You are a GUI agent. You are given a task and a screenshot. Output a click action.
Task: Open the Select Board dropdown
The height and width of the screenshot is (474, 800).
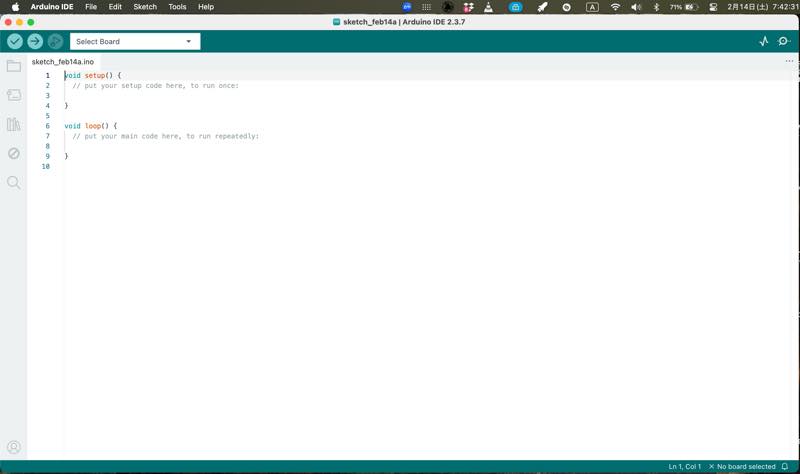(x=135, y=41)
